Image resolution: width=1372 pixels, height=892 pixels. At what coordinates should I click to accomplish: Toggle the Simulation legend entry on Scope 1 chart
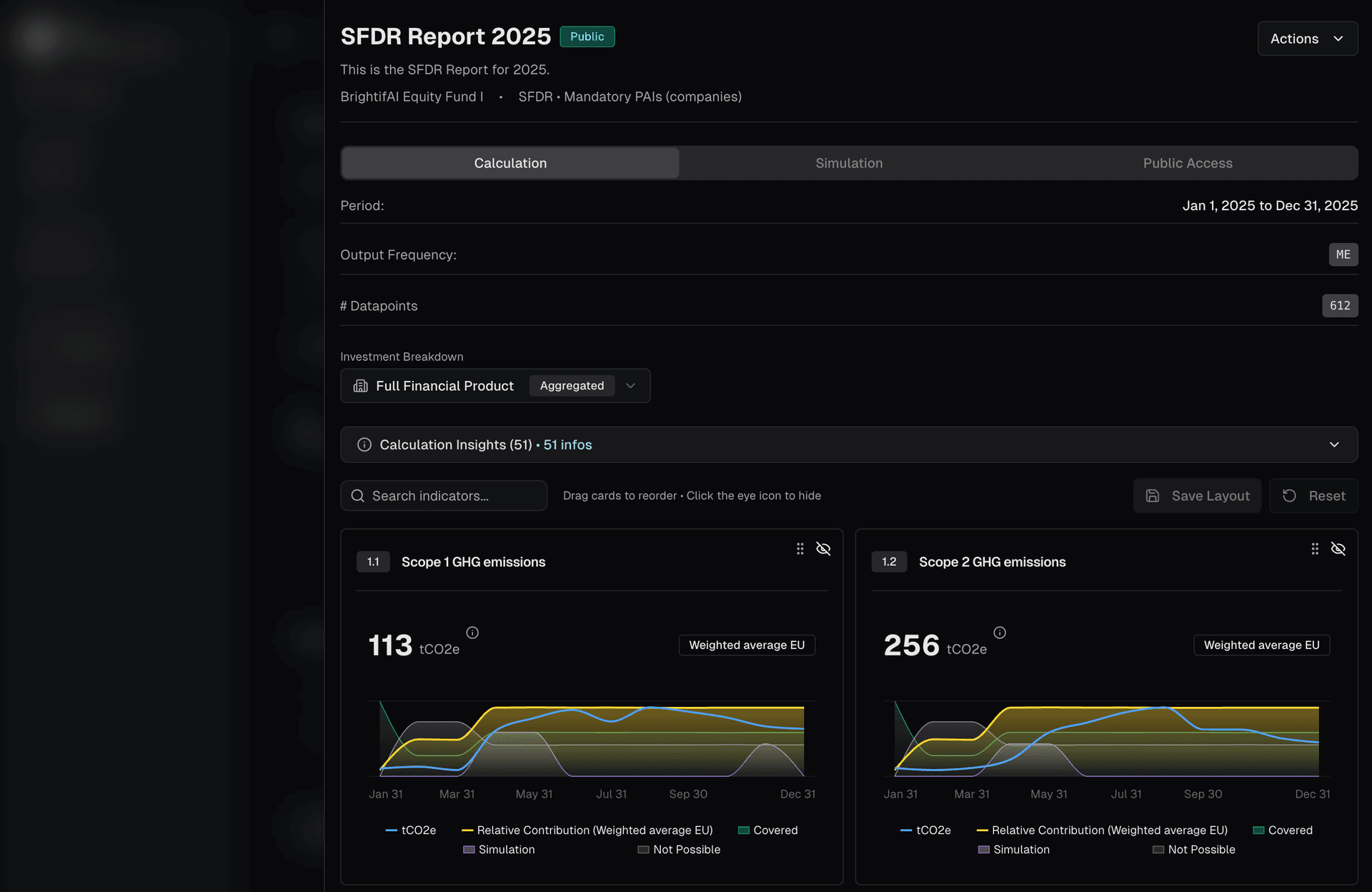tap(499, 849)
